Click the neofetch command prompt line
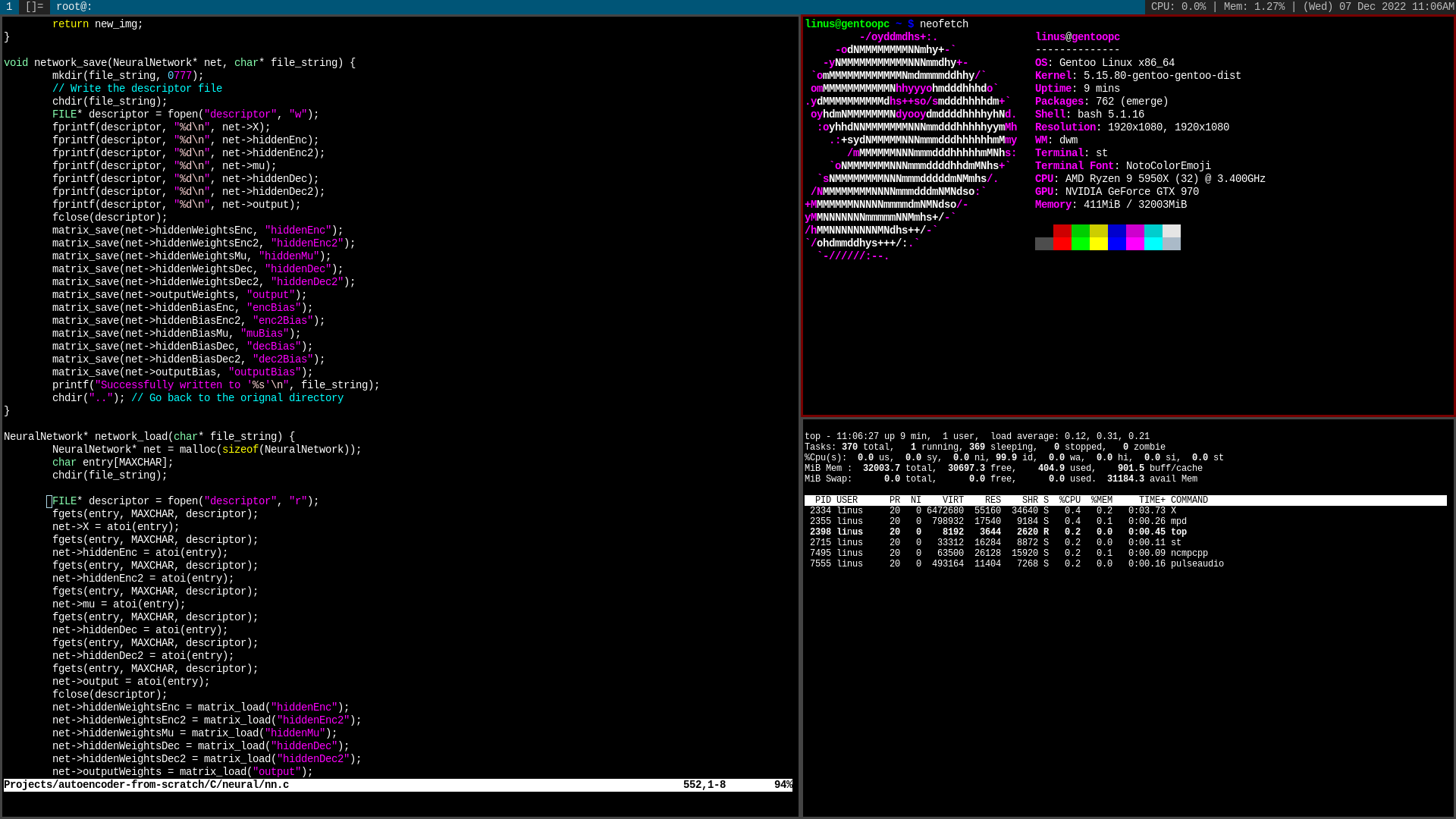Viewport: 1456px width, 819px height. pos(887,24)
